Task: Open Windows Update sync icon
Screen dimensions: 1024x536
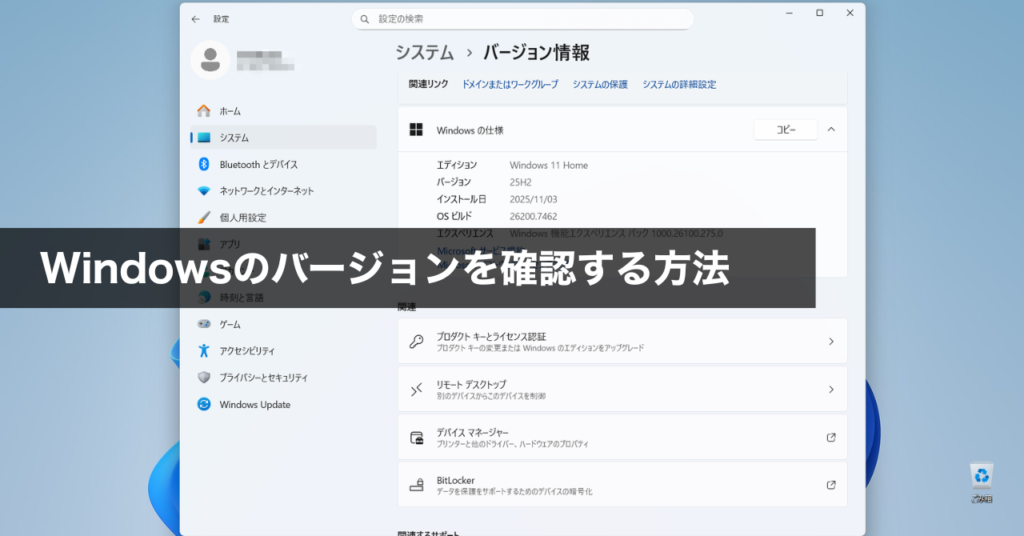Action: coord(204,405)
